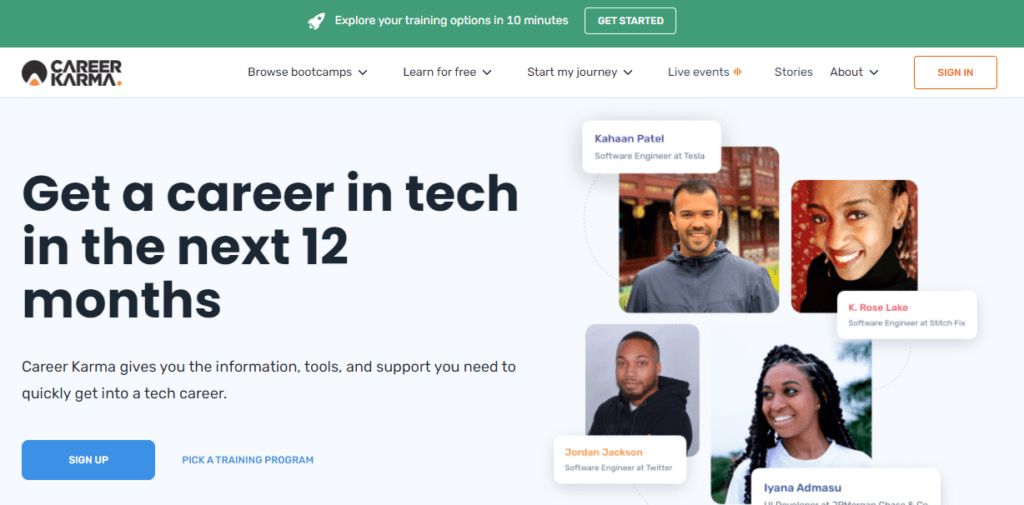Screen dimensions: 1024x505
Task: Click the 'Software Engineer at Tesla' text
Action: (649, 156)
